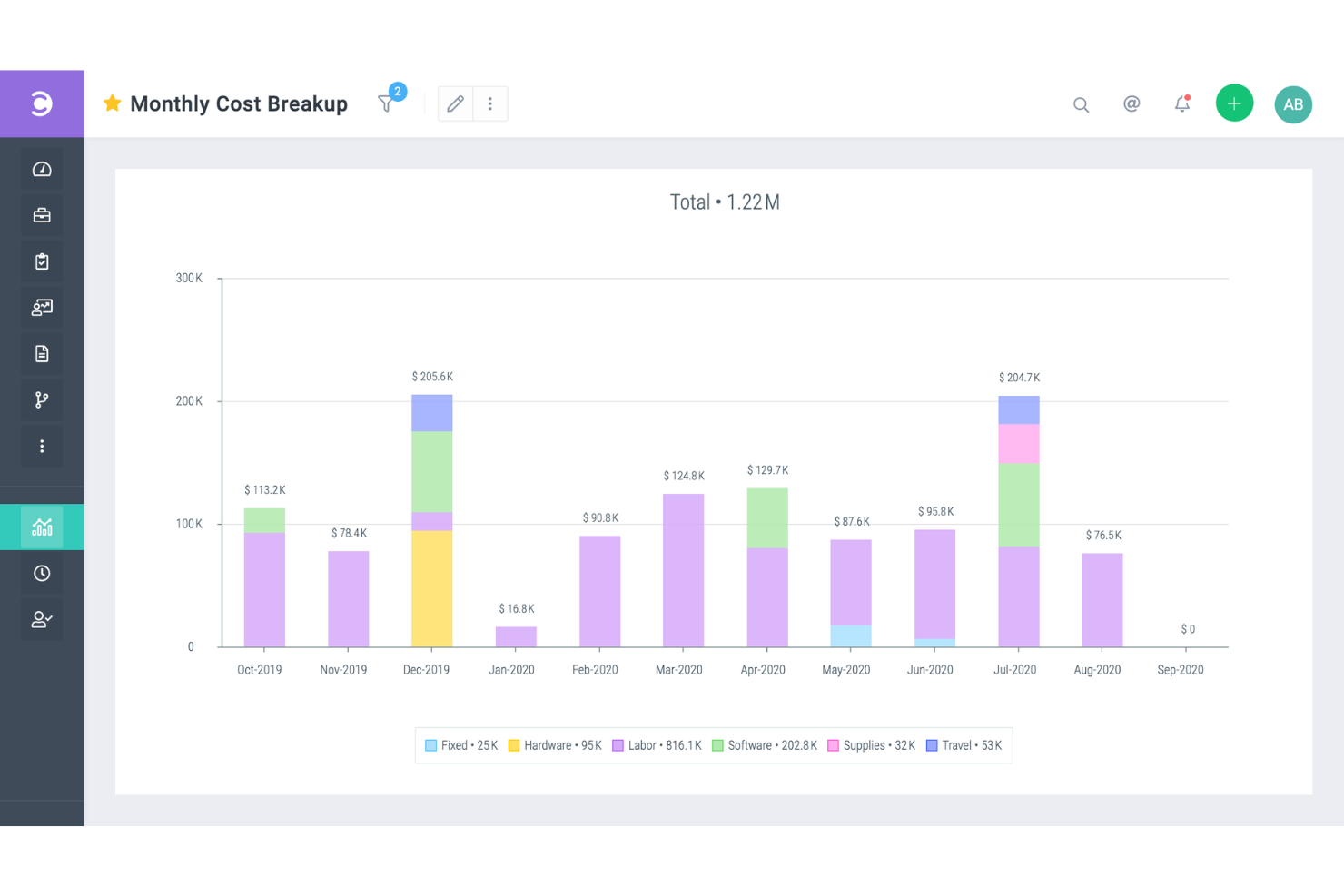Open the clipboard tasks icon
This screenshot has width=1344, height=896.
pos(42,261)
